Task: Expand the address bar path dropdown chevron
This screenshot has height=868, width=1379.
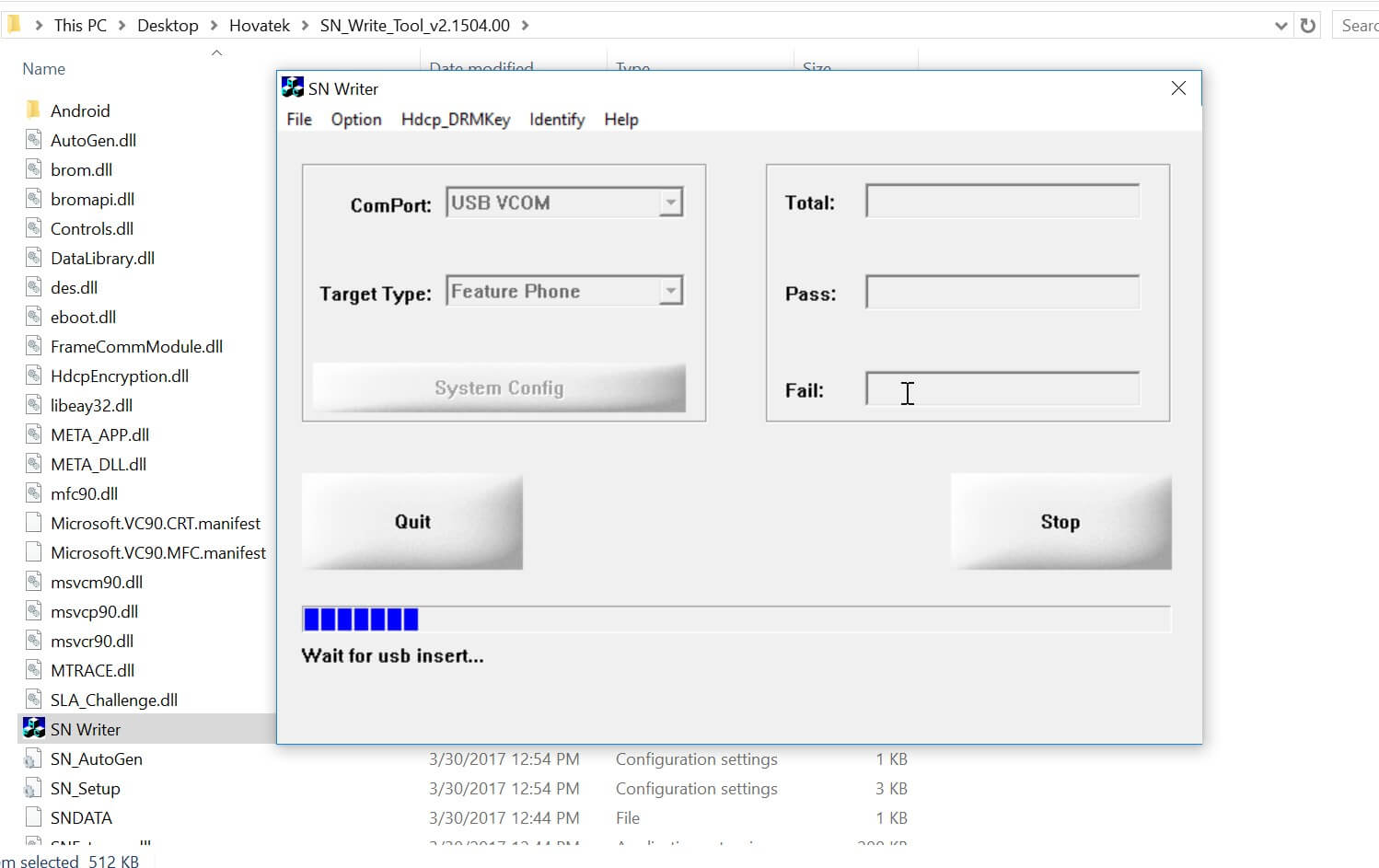Action: point(1280,25)
